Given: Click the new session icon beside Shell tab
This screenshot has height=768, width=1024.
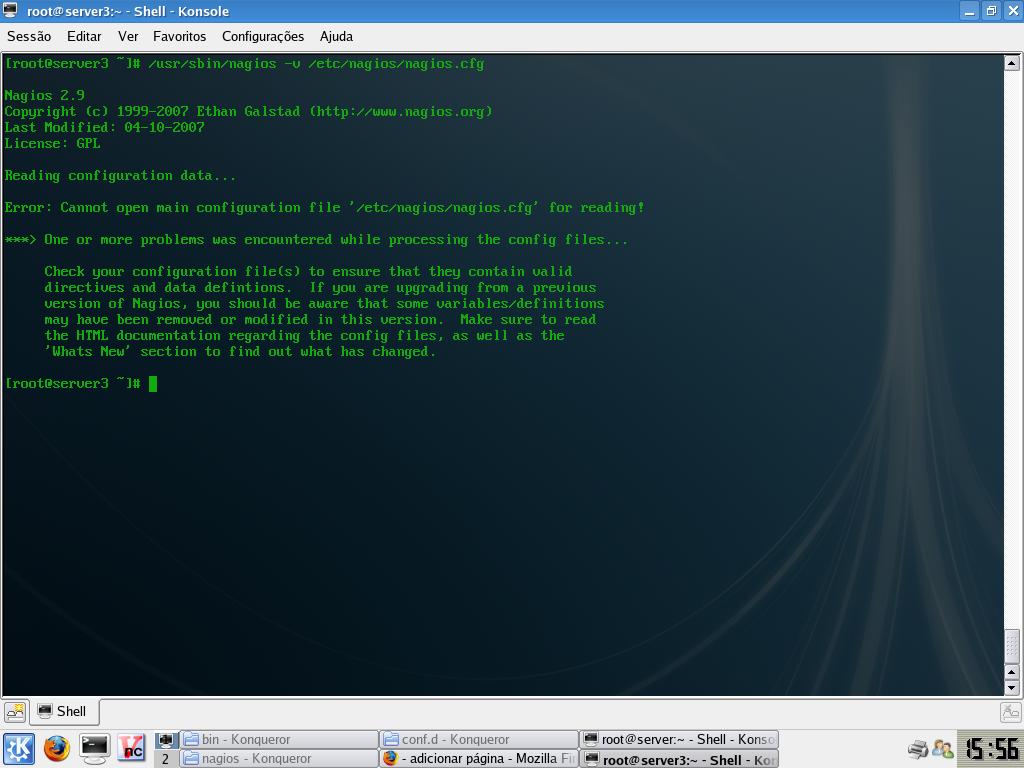Looking at the screenshot, I should (15, 711).
